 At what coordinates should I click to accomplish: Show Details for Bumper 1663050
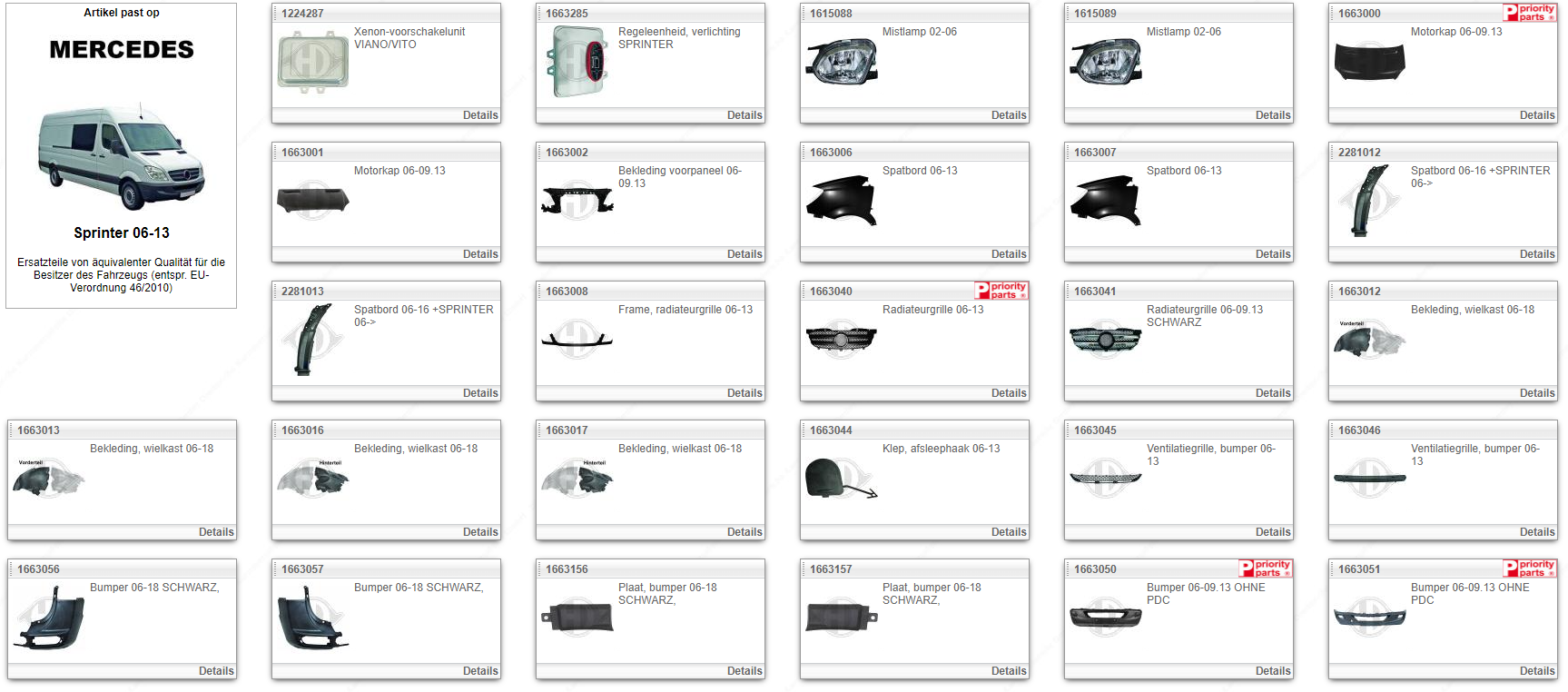1273,671
